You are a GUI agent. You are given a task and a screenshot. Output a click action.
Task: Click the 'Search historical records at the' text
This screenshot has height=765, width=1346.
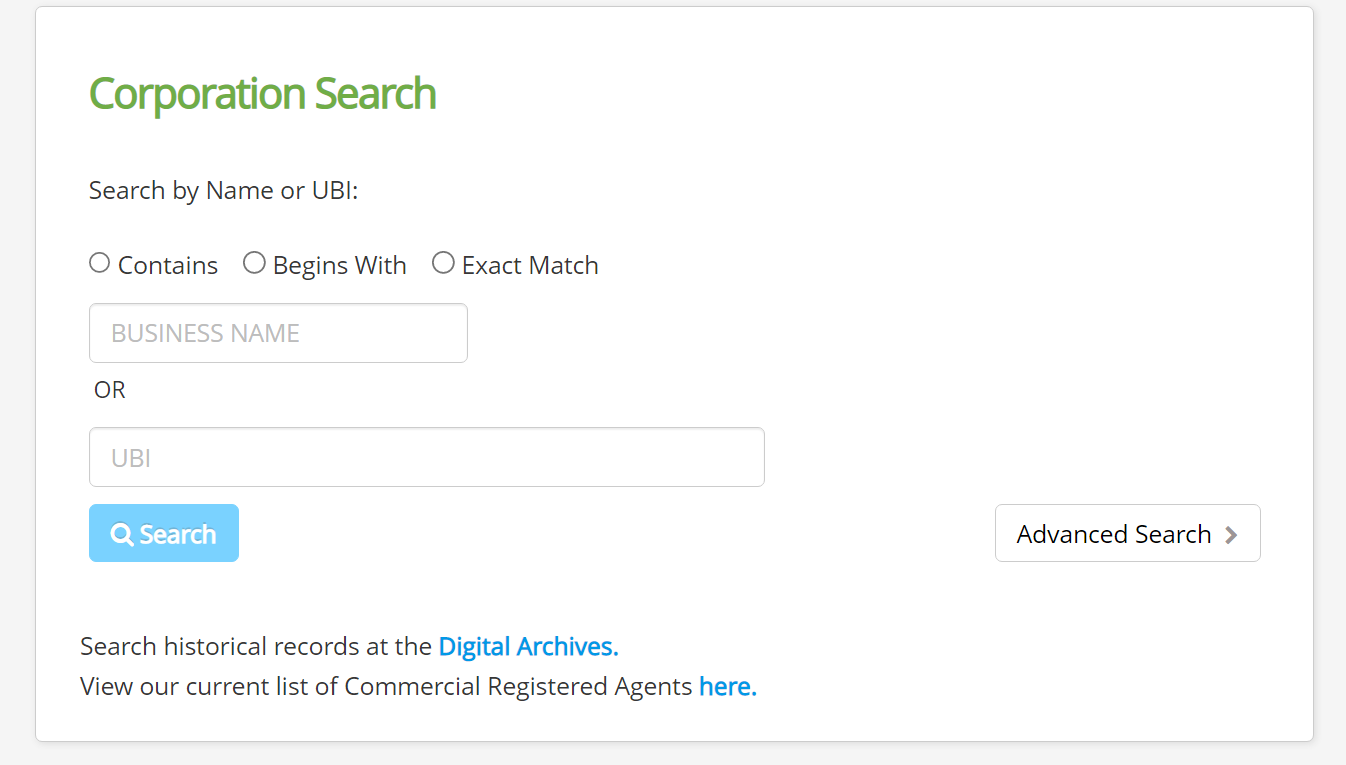coord(256,647)
